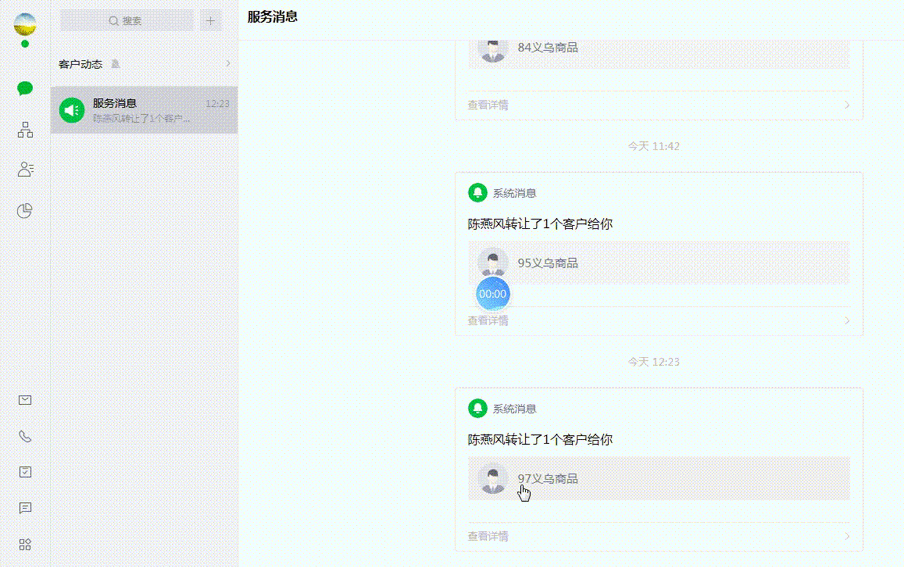Image resolution: width=904 pixels, height=567 pixels.
Task: Select the 服务消息 conversation
Action: [144, 110]
